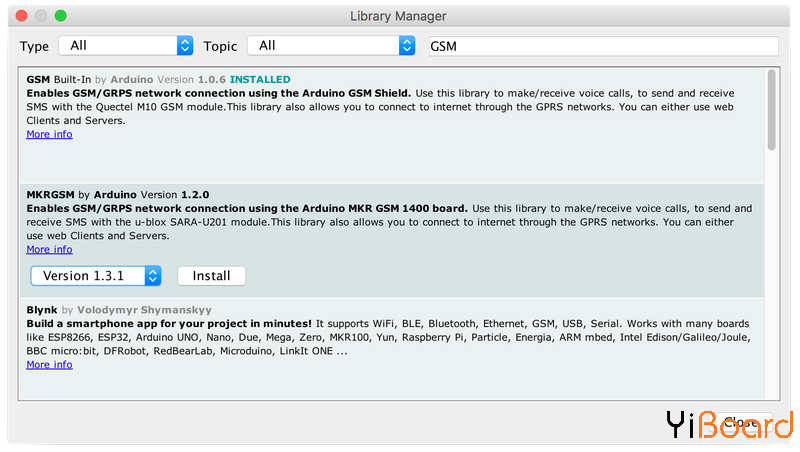Open the Topic filter dropdown
Viewport: 800px width, 452px height.
[331, 45]
